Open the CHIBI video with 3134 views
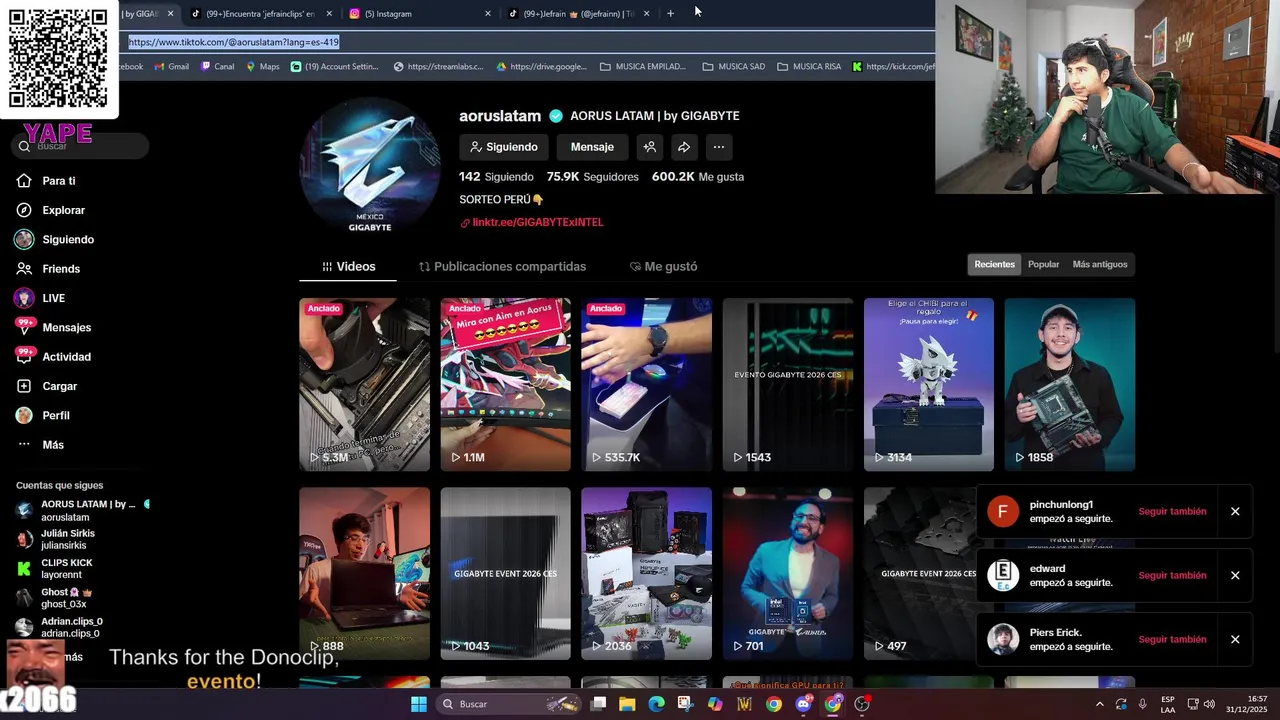Screen dimensions: 1280x720 (929, 384)
